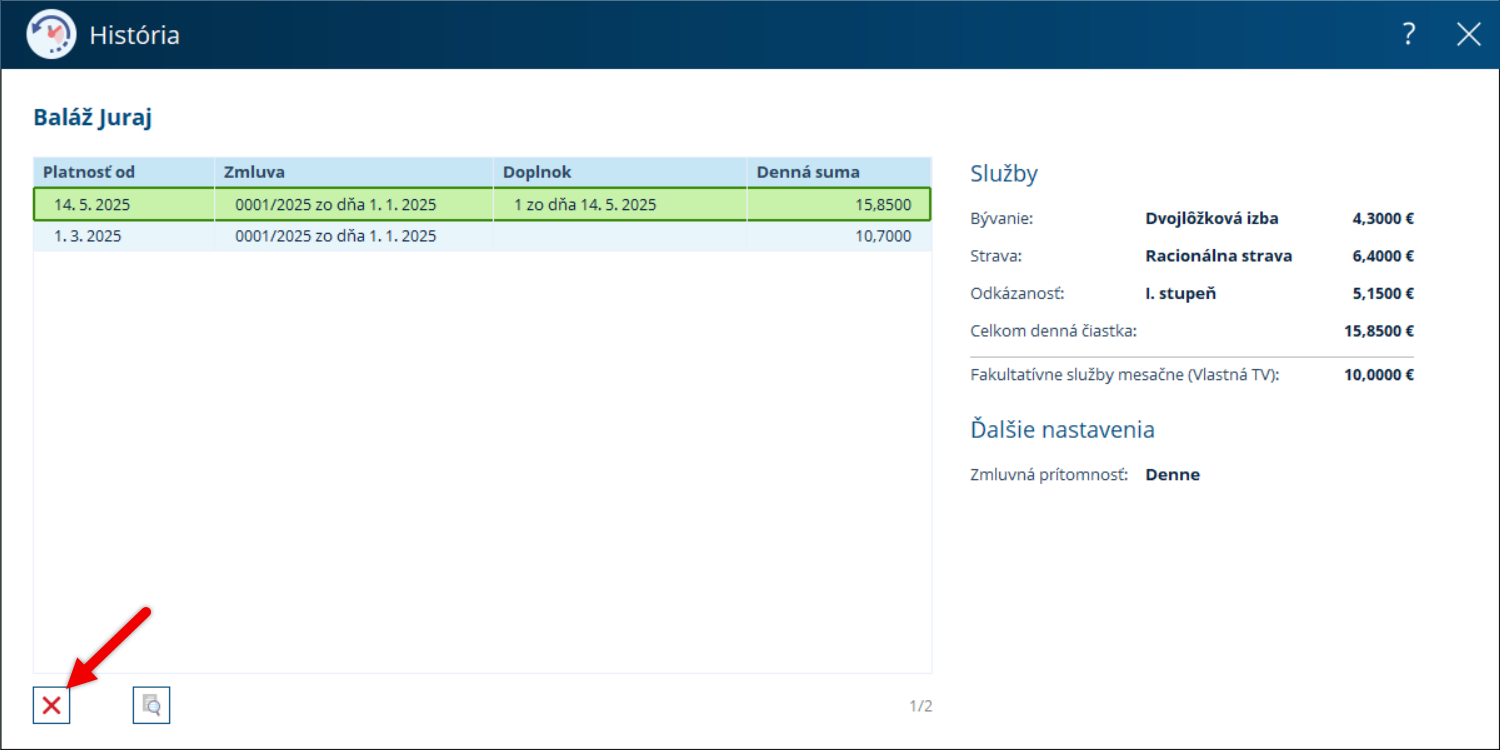Click Zmluva cell in the 15,8500 row
Screen dimensions: 1500x750
click(354, 204)
